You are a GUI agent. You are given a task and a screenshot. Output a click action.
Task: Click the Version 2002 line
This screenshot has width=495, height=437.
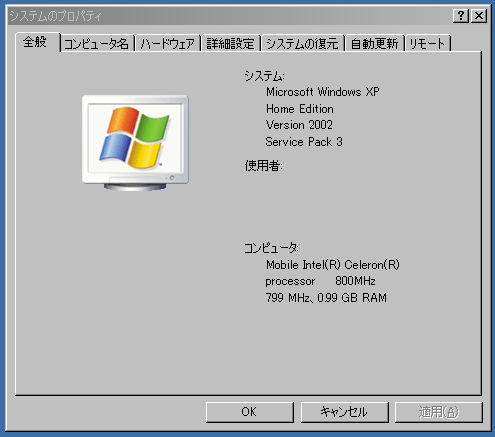pyautogui.click(x=299, y=125)
